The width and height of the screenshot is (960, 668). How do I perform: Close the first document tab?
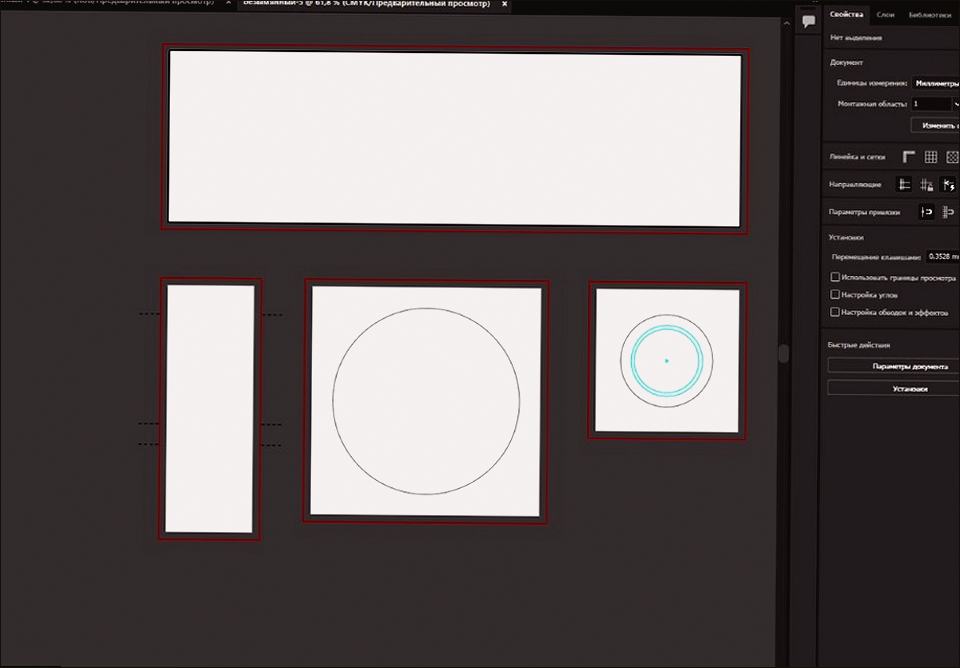tap(228, 3)
